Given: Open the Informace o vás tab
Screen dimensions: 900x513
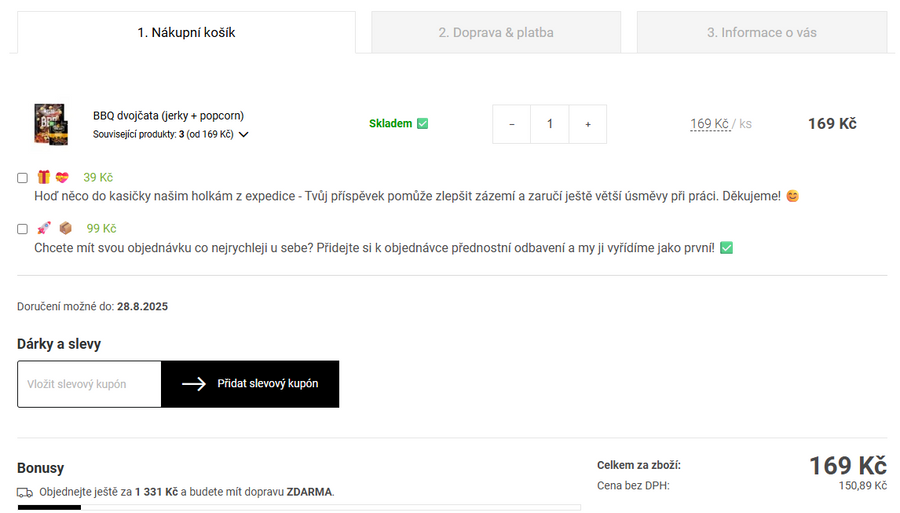Looking at the screenshot, I should pyautogui.click(x=762, y=32).
